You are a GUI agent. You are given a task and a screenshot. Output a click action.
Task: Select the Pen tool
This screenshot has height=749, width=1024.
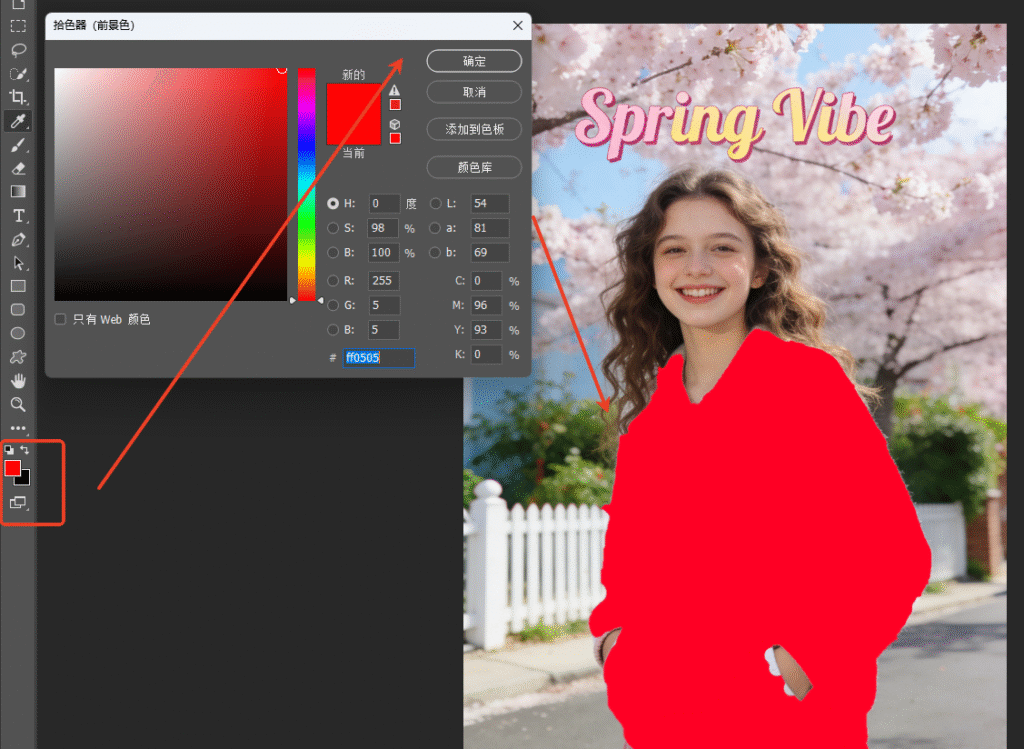pyautogui.click(x=18, y=240)
